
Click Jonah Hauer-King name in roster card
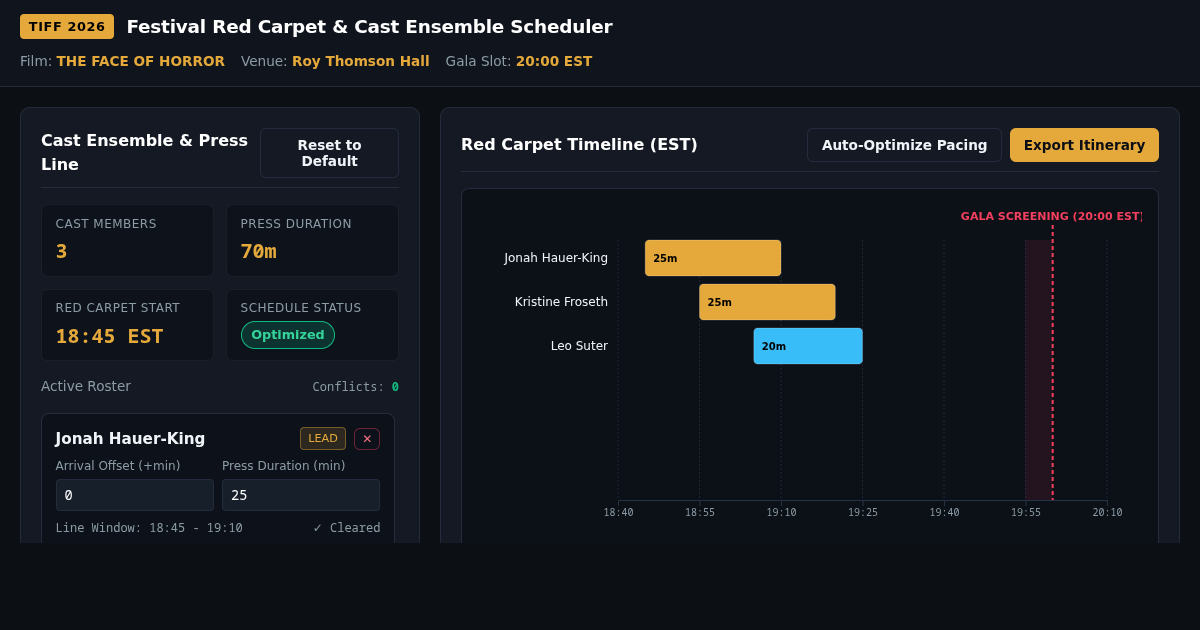(130, 439)
